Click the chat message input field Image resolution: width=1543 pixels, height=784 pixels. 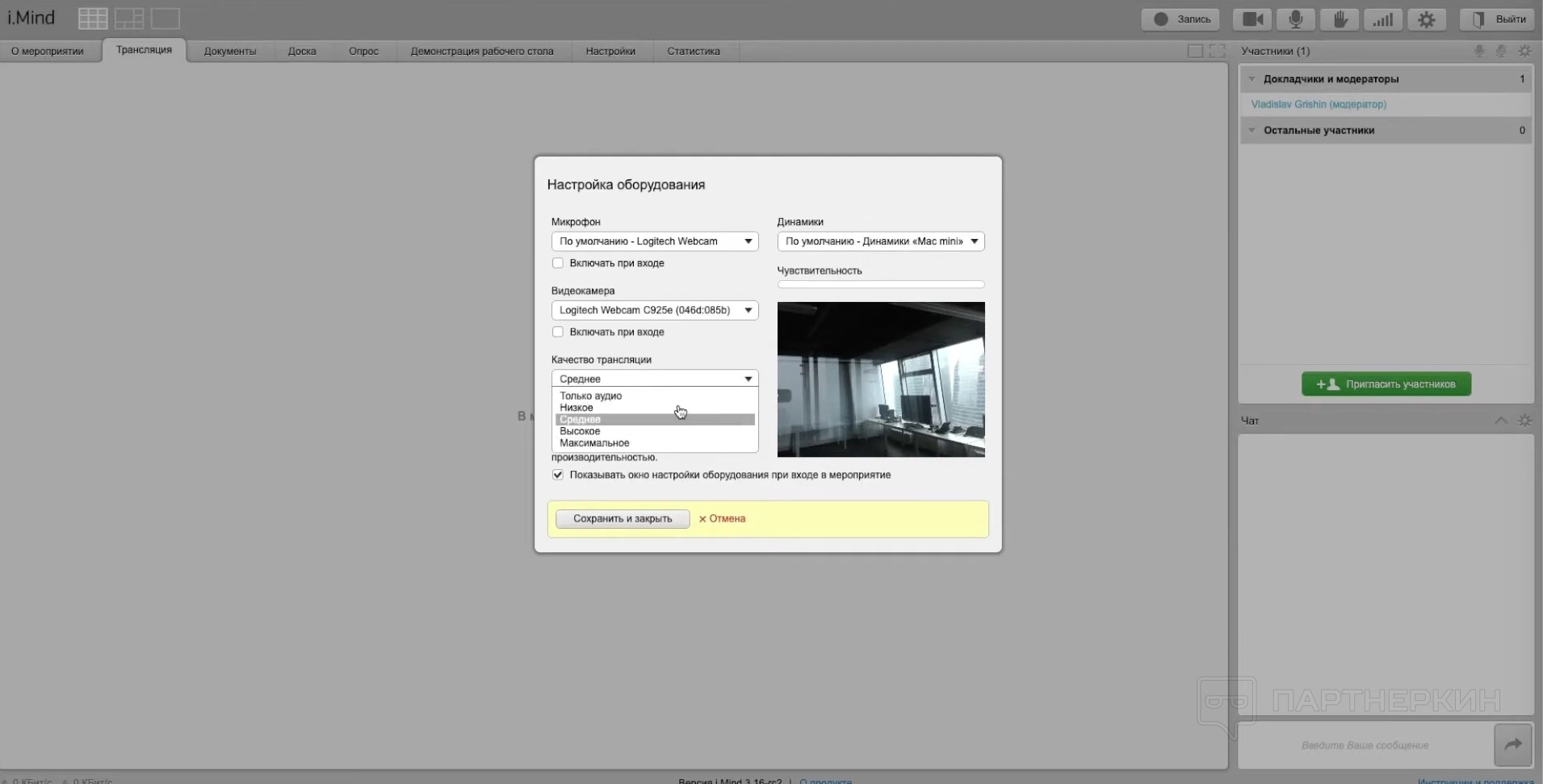[1365, 745]
